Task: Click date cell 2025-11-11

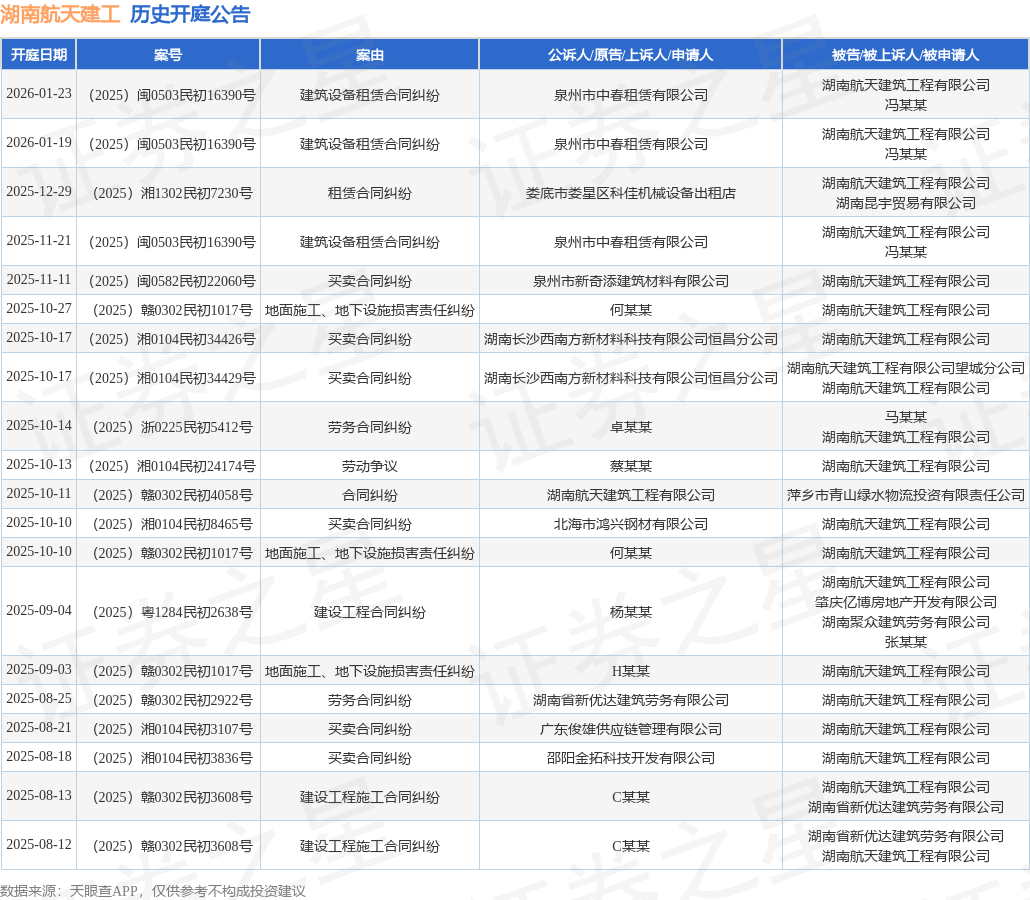Action: 39,280
